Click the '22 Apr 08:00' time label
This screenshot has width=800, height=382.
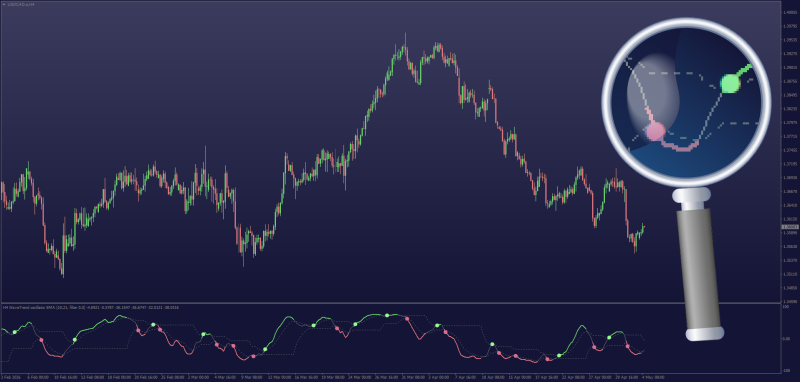click(x=573, y=377)
